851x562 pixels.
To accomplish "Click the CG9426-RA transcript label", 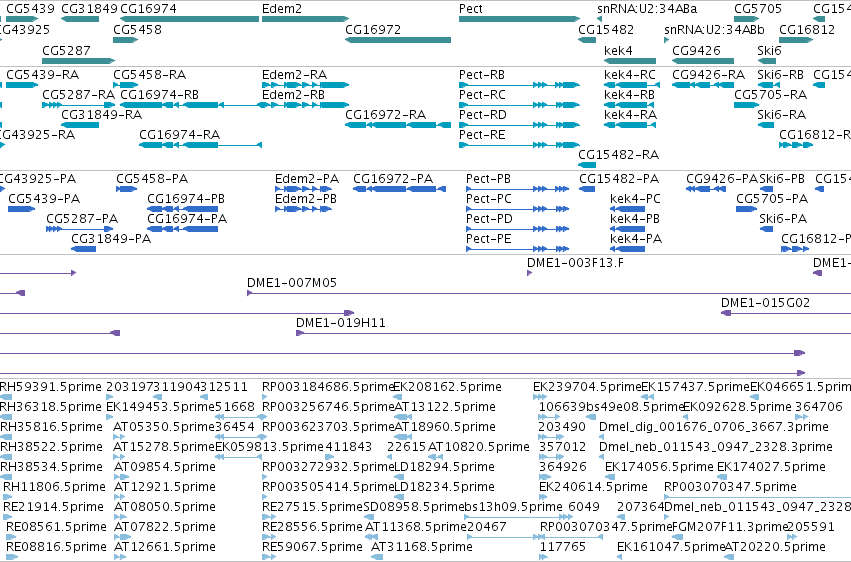I will pos(709,74).
